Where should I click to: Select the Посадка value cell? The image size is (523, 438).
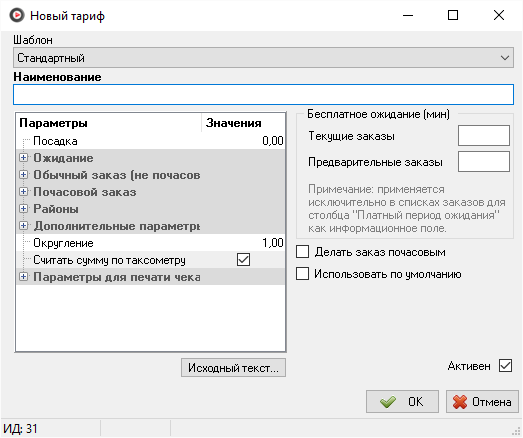pyautogui.click(x=243, y=141)
